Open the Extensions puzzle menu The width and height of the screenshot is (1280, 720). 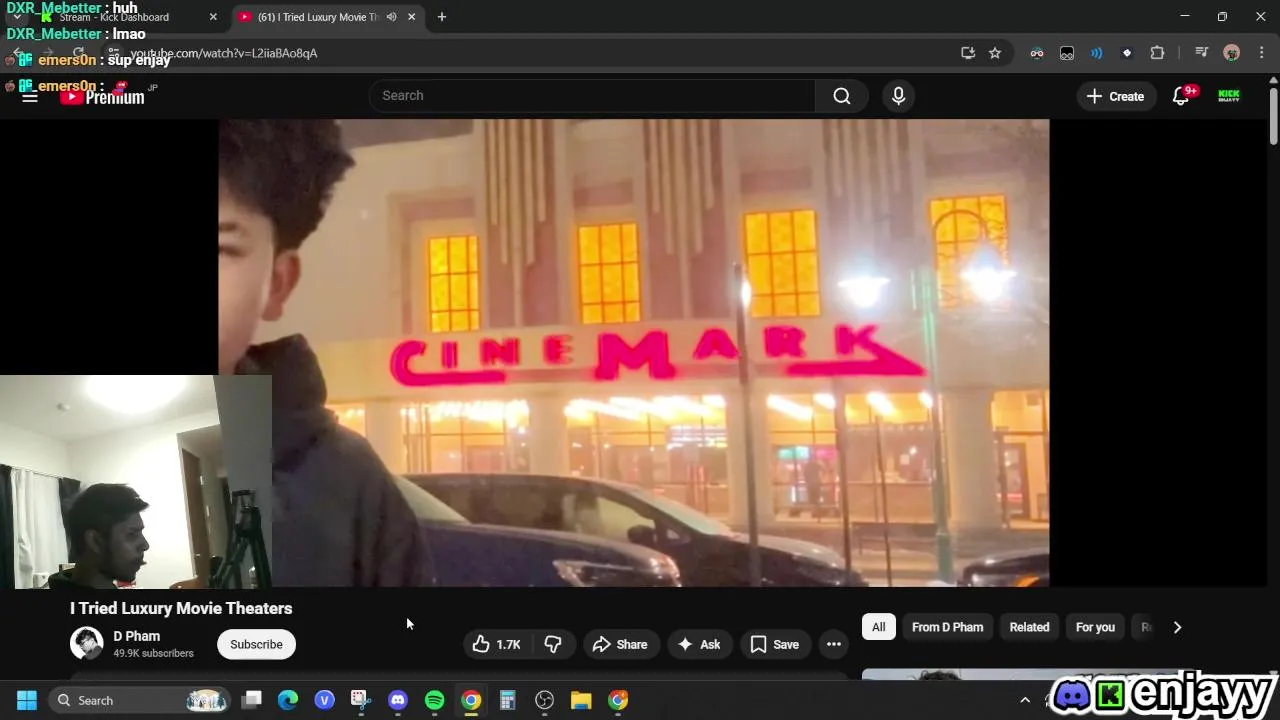pos(1158,53)
